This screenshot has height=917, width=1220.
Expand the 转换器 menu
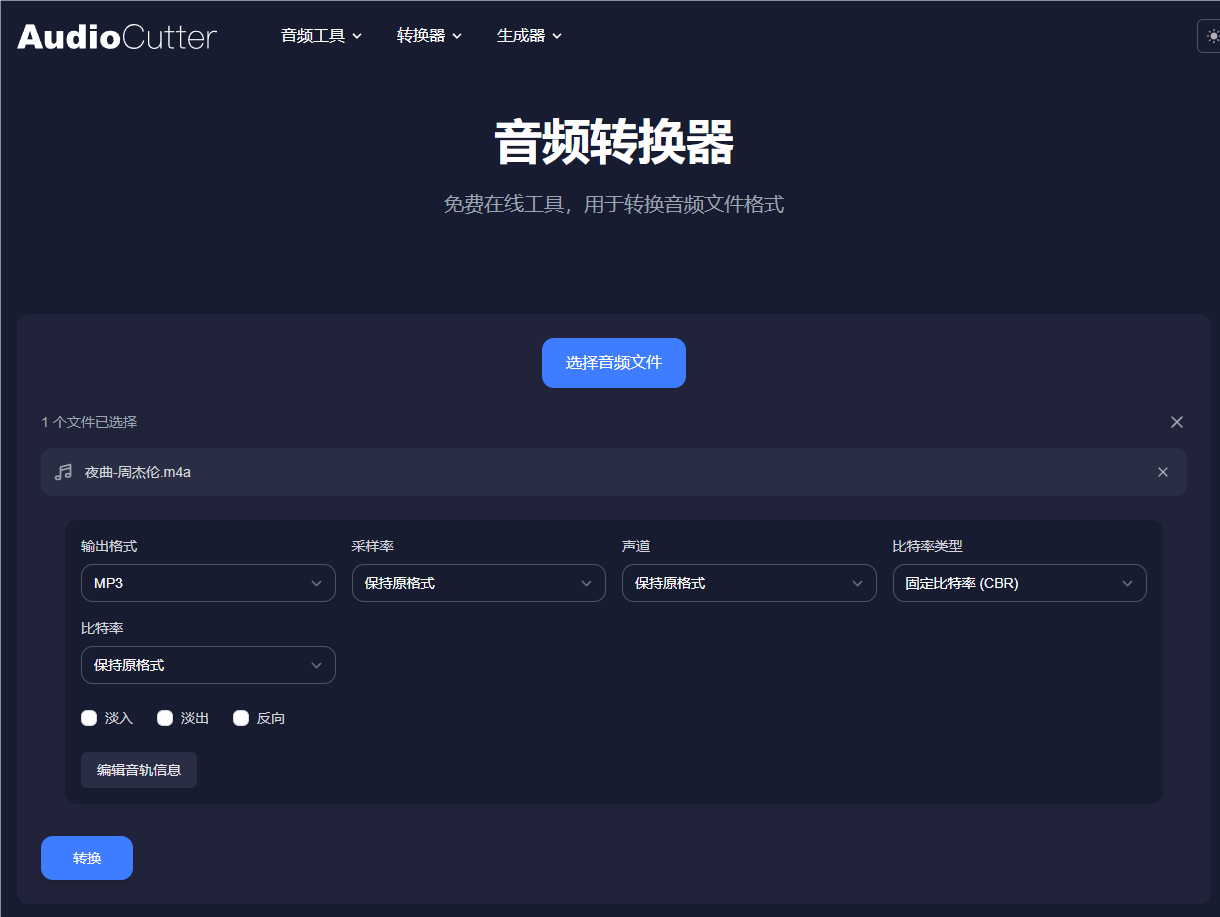(x=428, y=35)
